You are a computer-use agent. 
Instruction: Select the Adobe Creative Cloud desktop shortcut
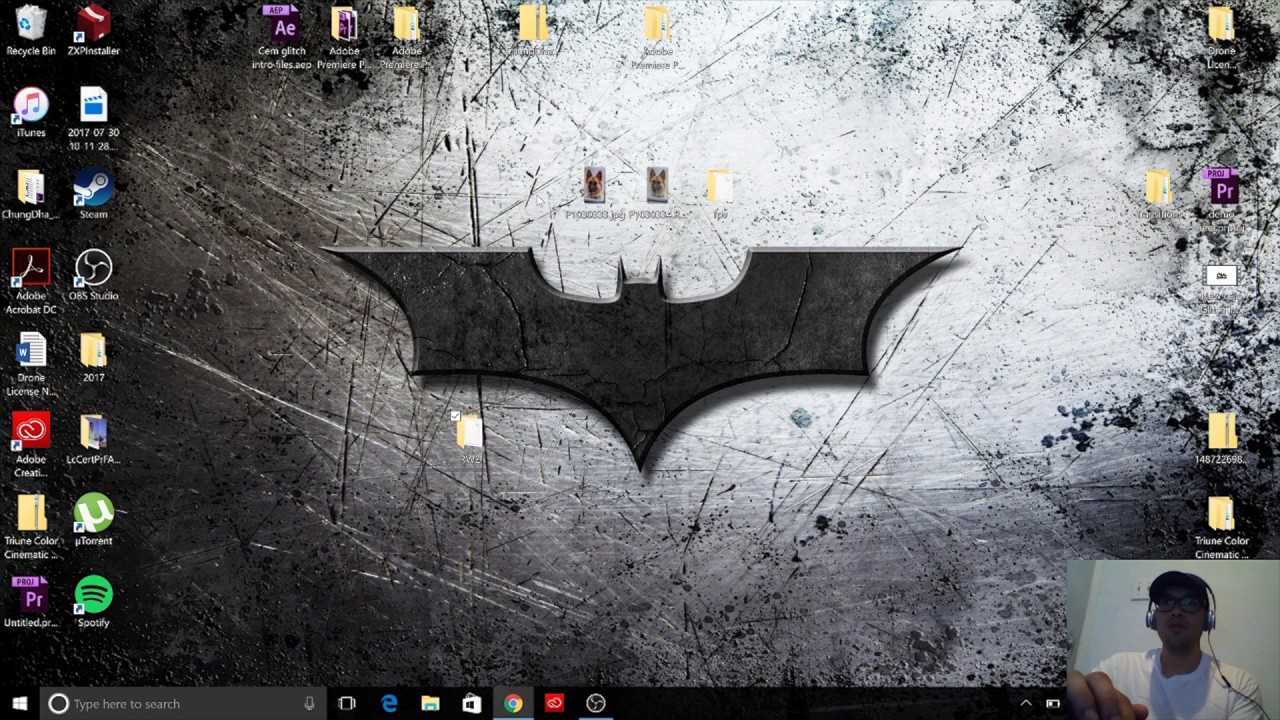click(31, 446)
